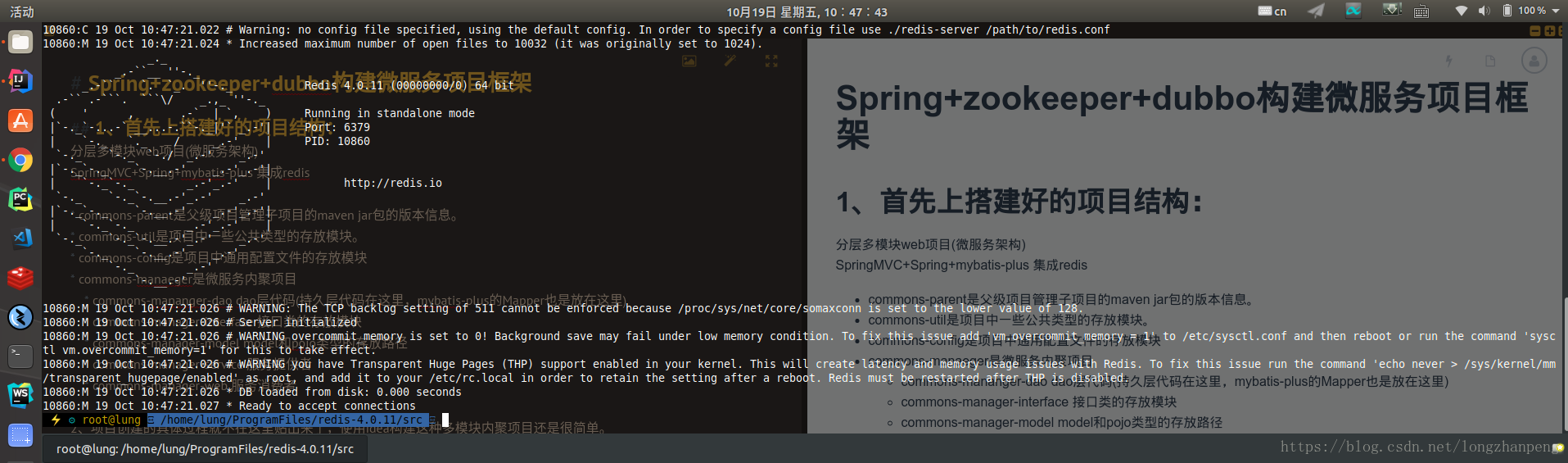The width and height of the screenshot is (1568, 463).
Task: Click the drop-down terminal tray icon
Action: coord(1392,10)
